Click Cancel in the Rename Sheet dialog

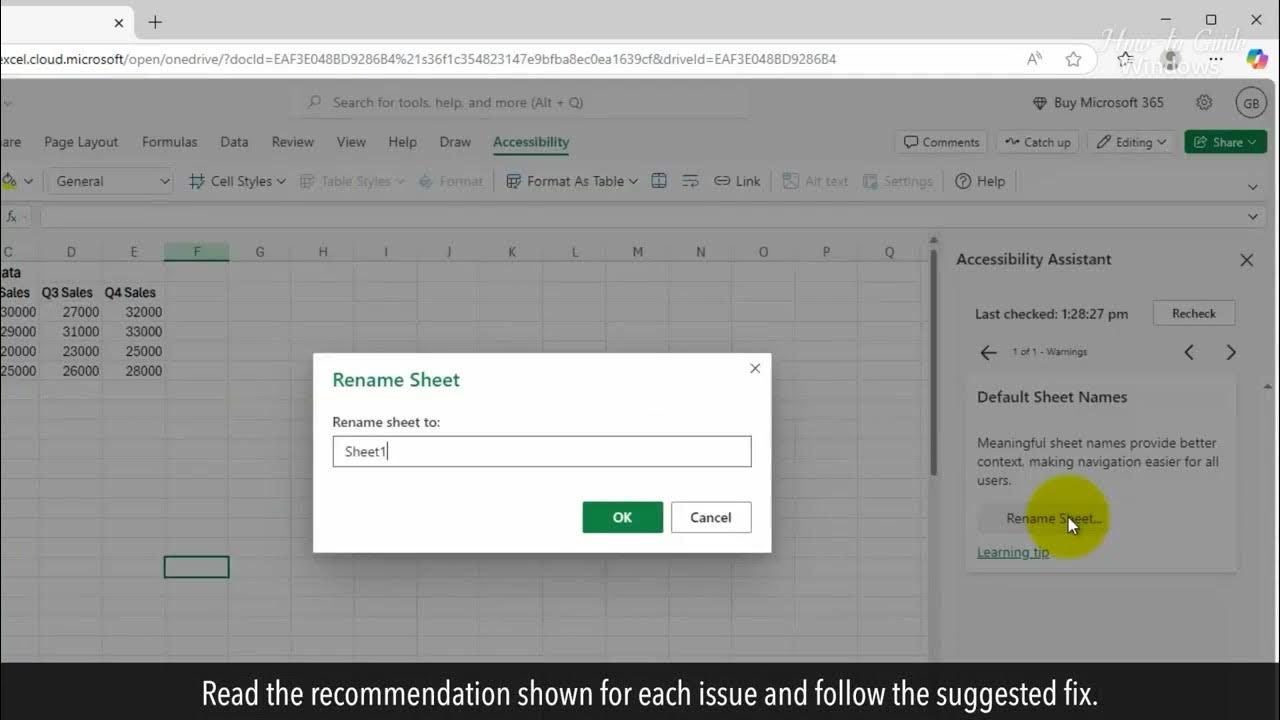point(711,517)
